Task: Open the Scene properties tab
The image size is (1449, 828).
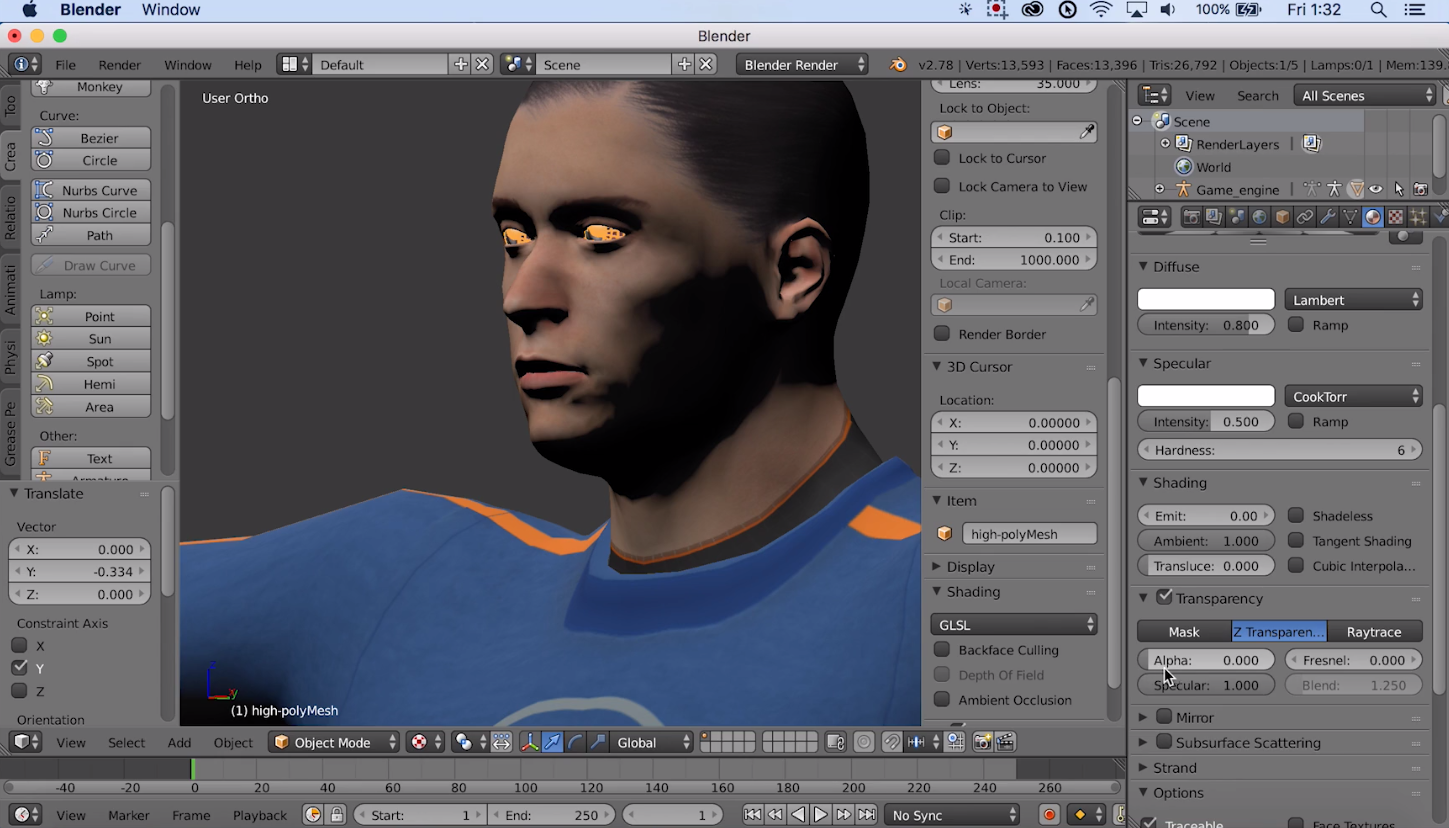Action: click(x=1237, y=217)
